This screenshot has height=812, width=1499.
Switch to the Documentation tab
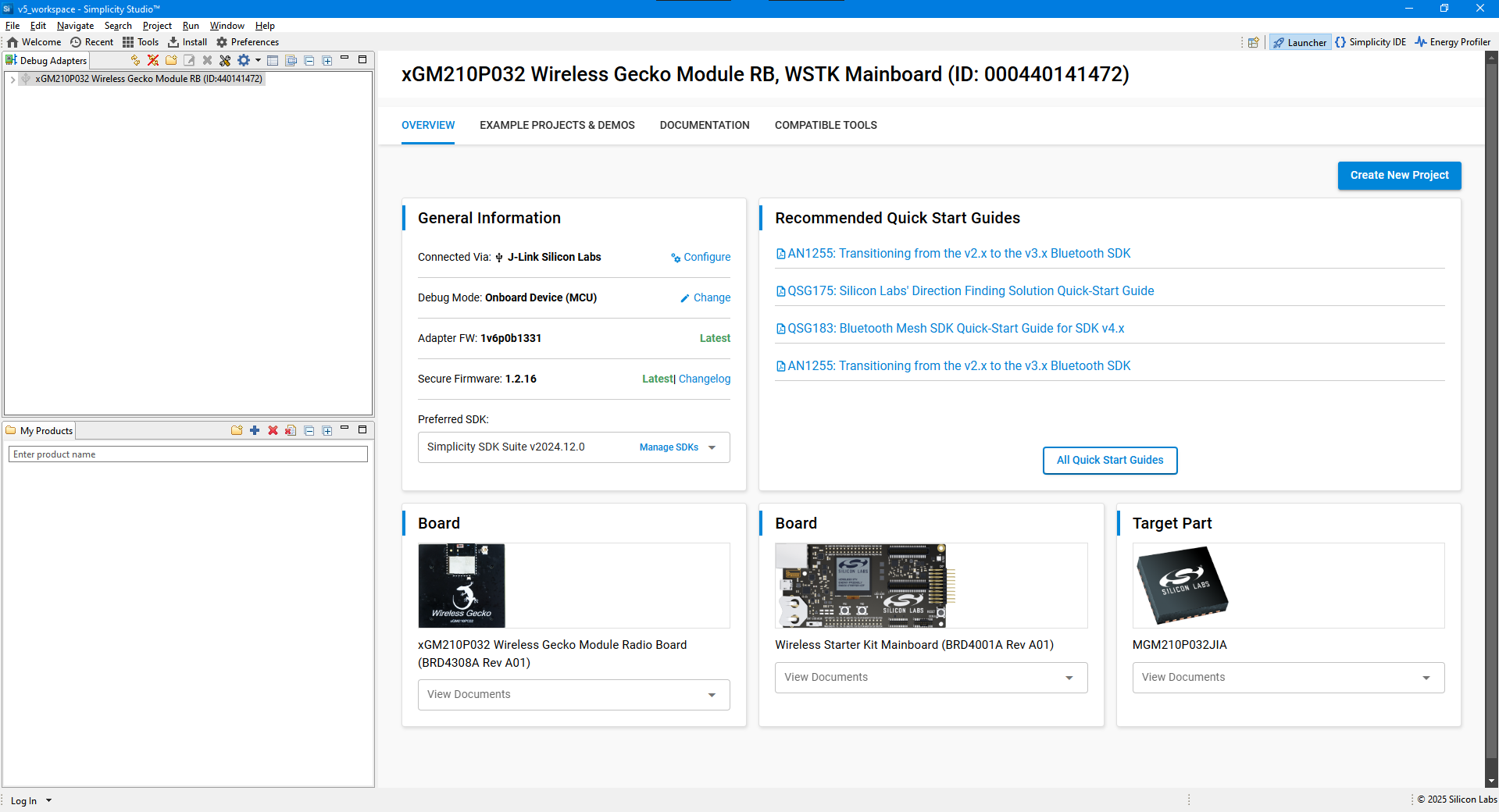705,125
